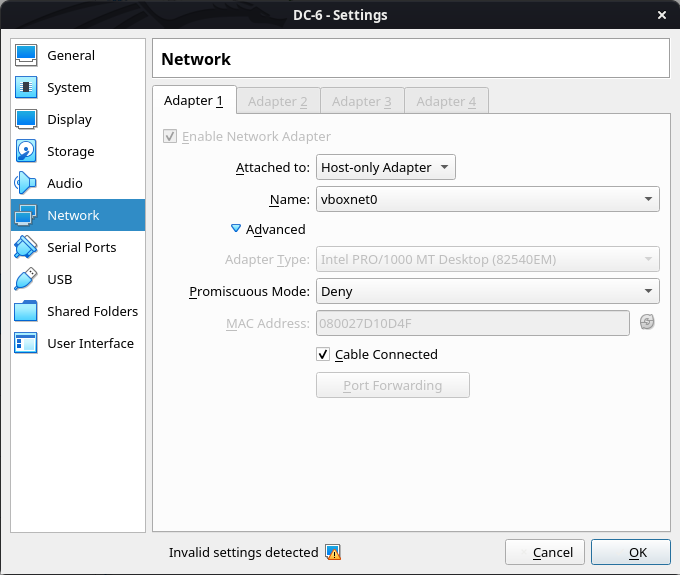Regenerate MAC address with refresh icon

coord(647,322)
